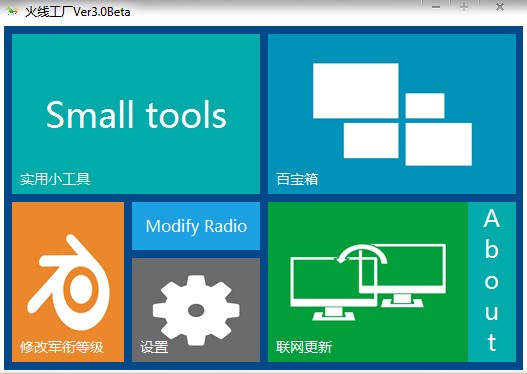Click the gear icon to open 设置
The image size is (527, 374).
tap(196, 310)
